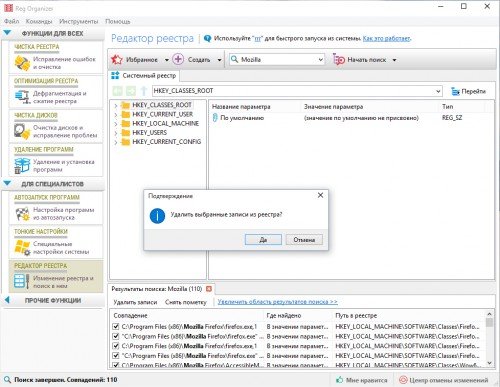Click the Снять пометку button
This screenshot has height=387, width=500.
186,302
